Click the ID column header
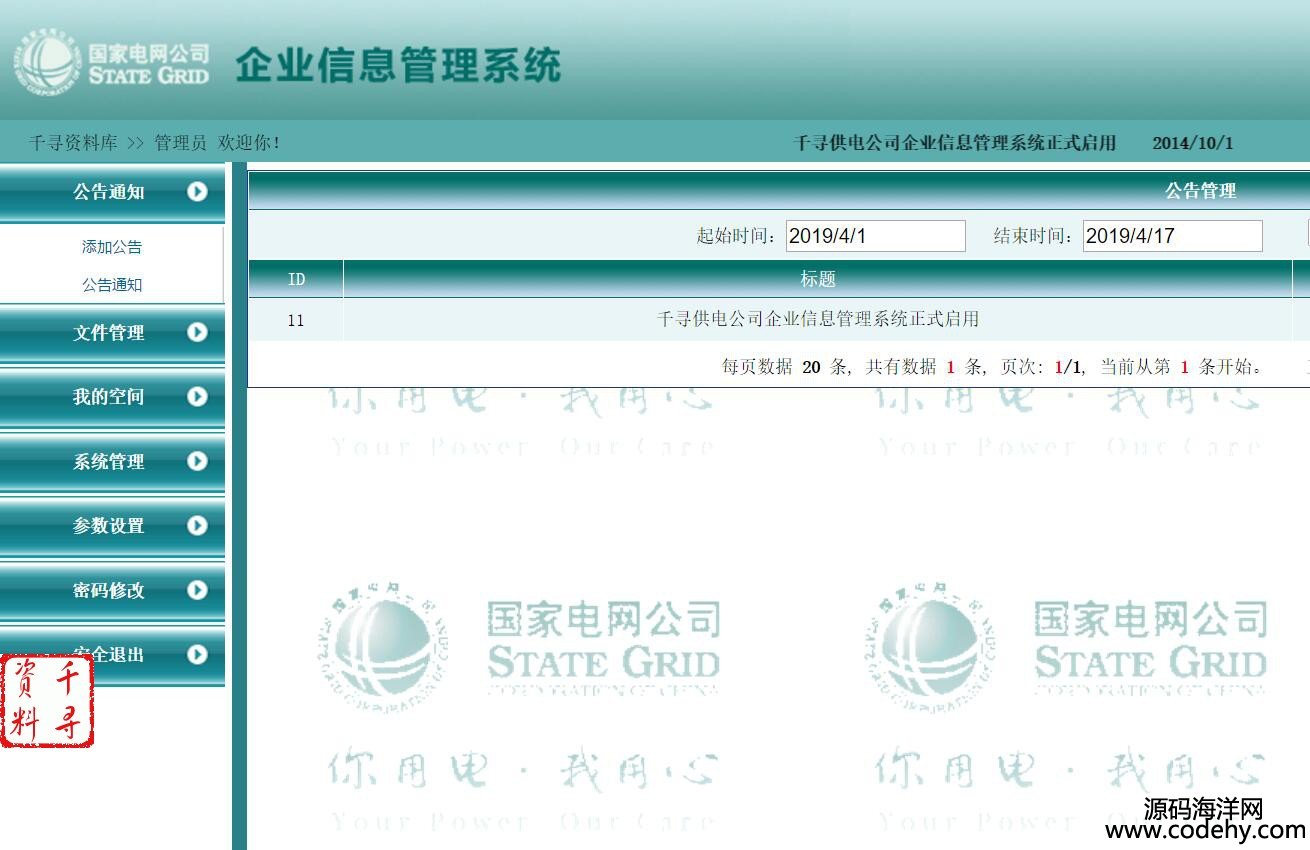The image size is (1310, 850). tap(296, 280)
